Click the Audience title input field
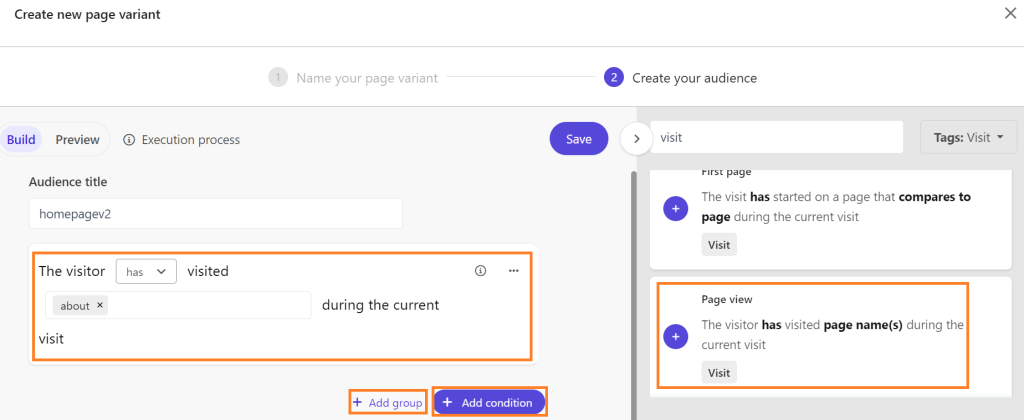Image resolution: width=1024 pixels, height=420 pixels. 215,213
